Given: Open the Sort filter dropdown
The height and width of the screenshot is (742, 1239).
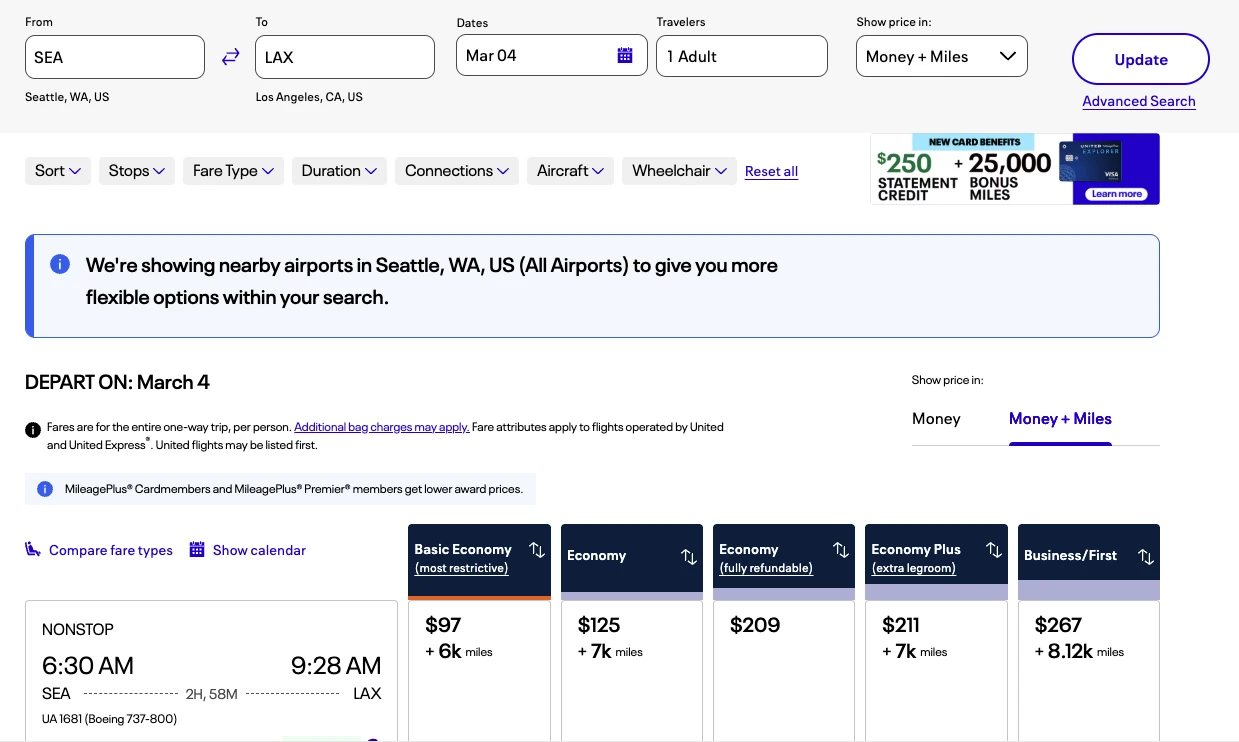Looking at the screenshot, I should (x=58, y=171).
